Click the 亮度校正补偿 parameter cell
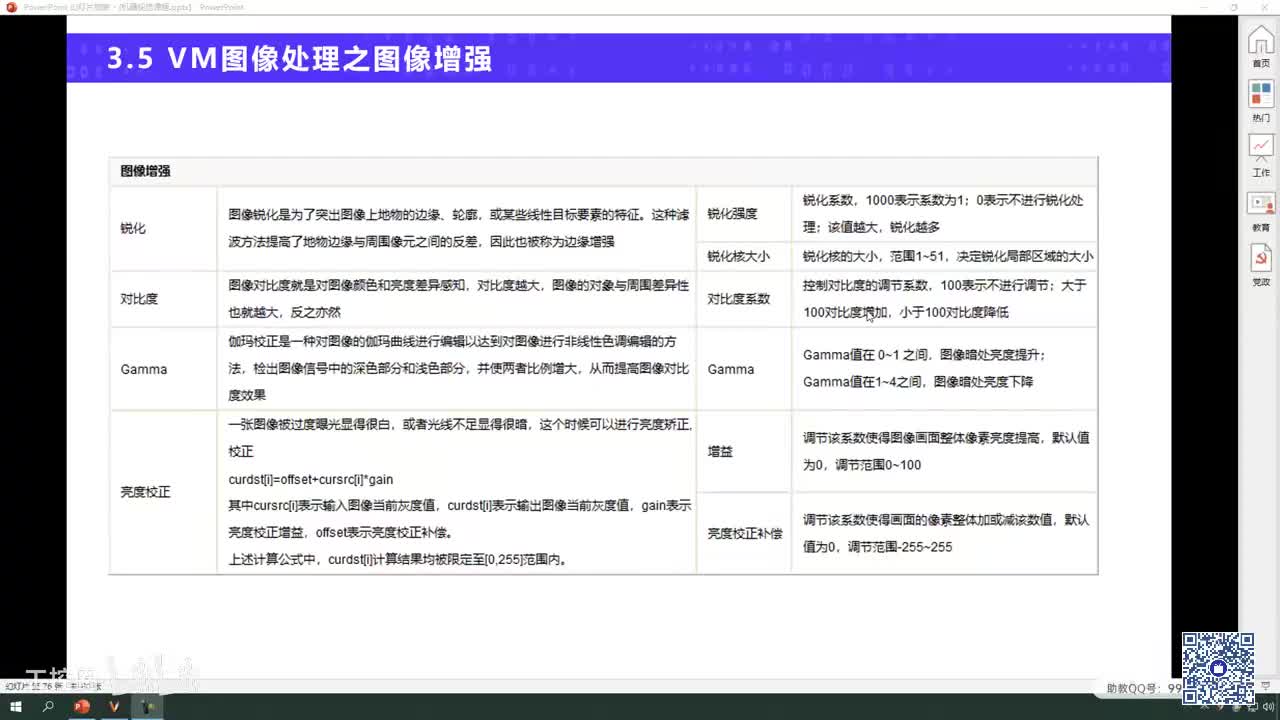Viewport: 1280px width, 720px height. pos(745,533)
